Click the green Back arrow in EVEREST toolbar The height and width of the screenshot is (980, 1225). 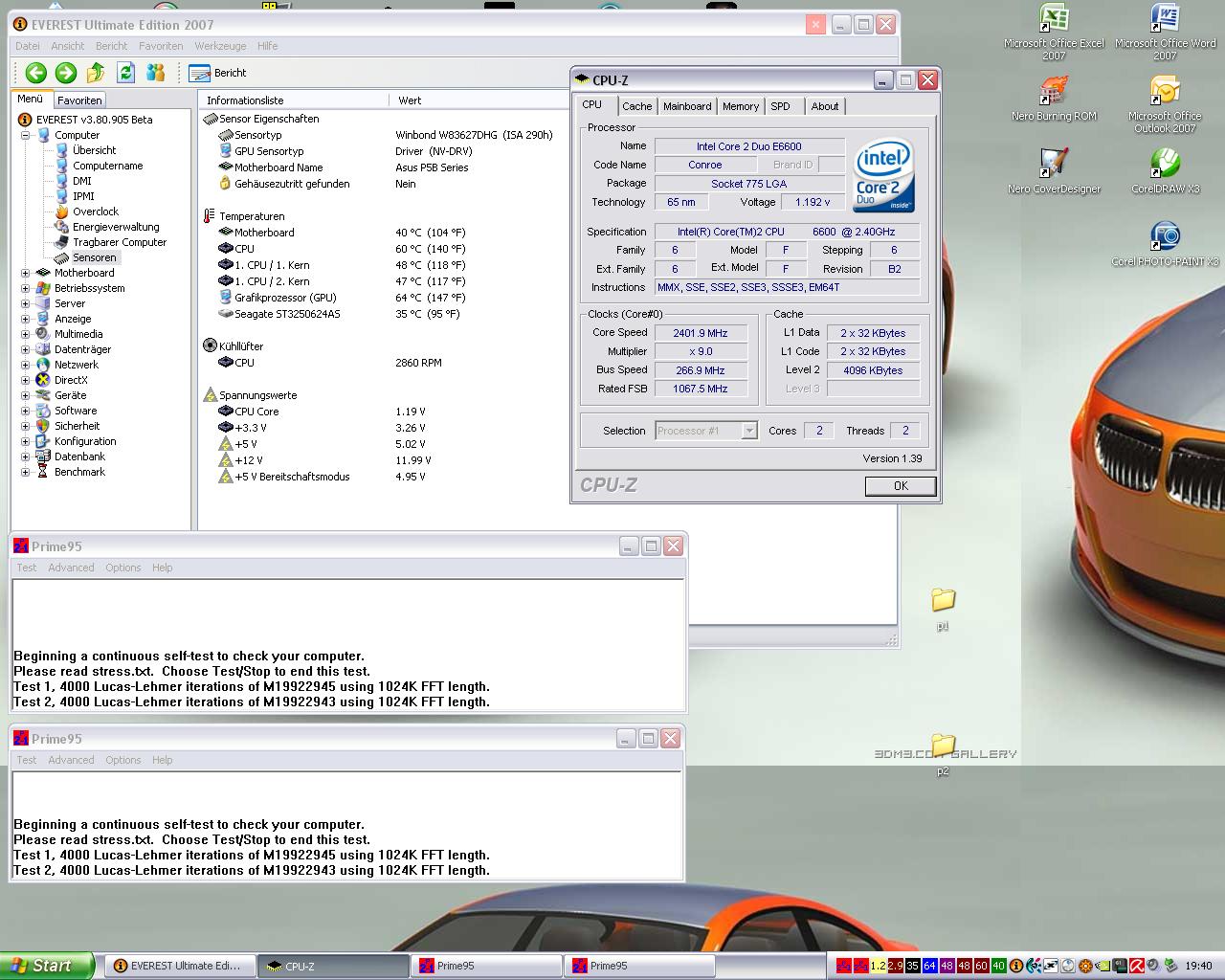36,73
